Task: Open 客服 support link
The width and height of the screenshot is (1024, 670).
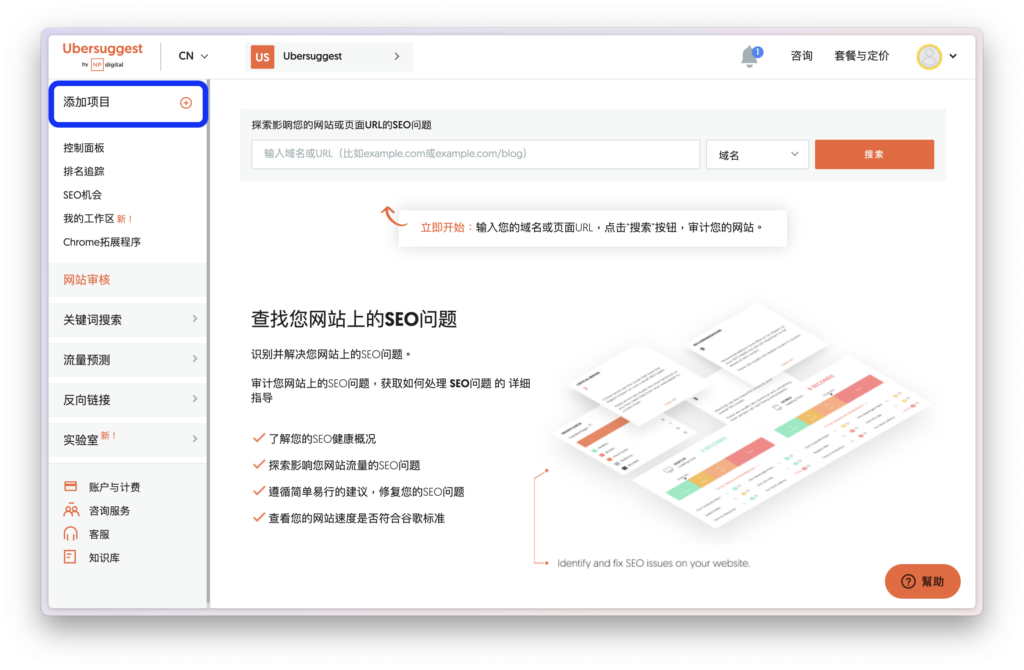Action: point(99,534)
